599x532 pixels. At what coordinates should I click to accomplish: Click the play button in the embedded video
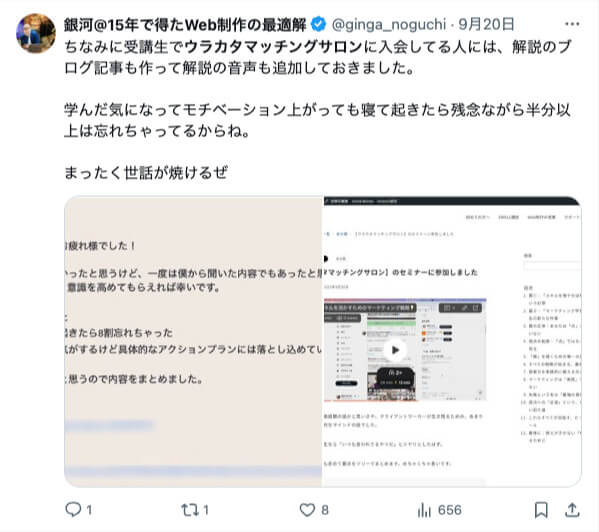coord(395,350)
